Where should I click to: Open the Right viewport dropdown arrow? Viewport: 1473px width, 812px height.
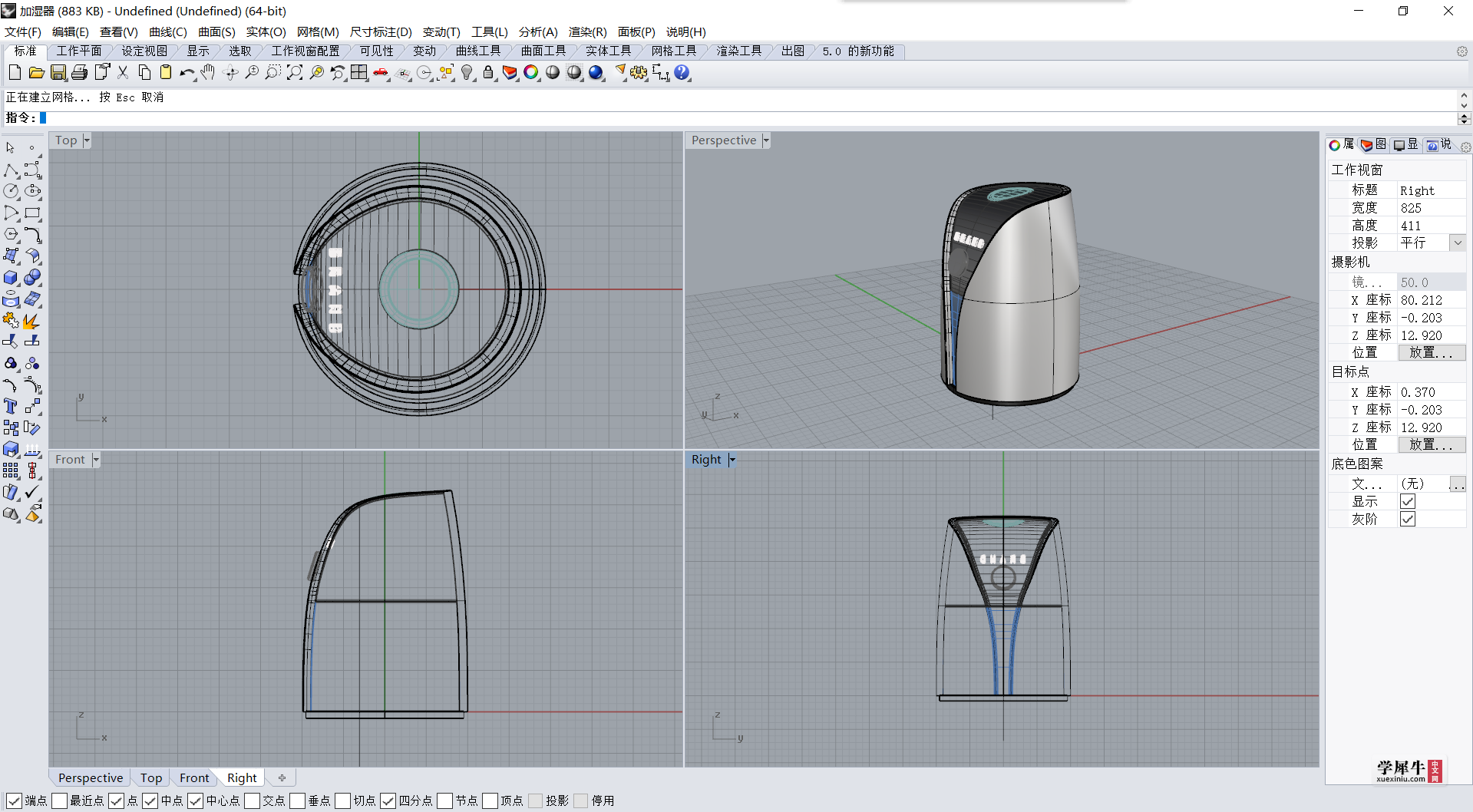732,460
